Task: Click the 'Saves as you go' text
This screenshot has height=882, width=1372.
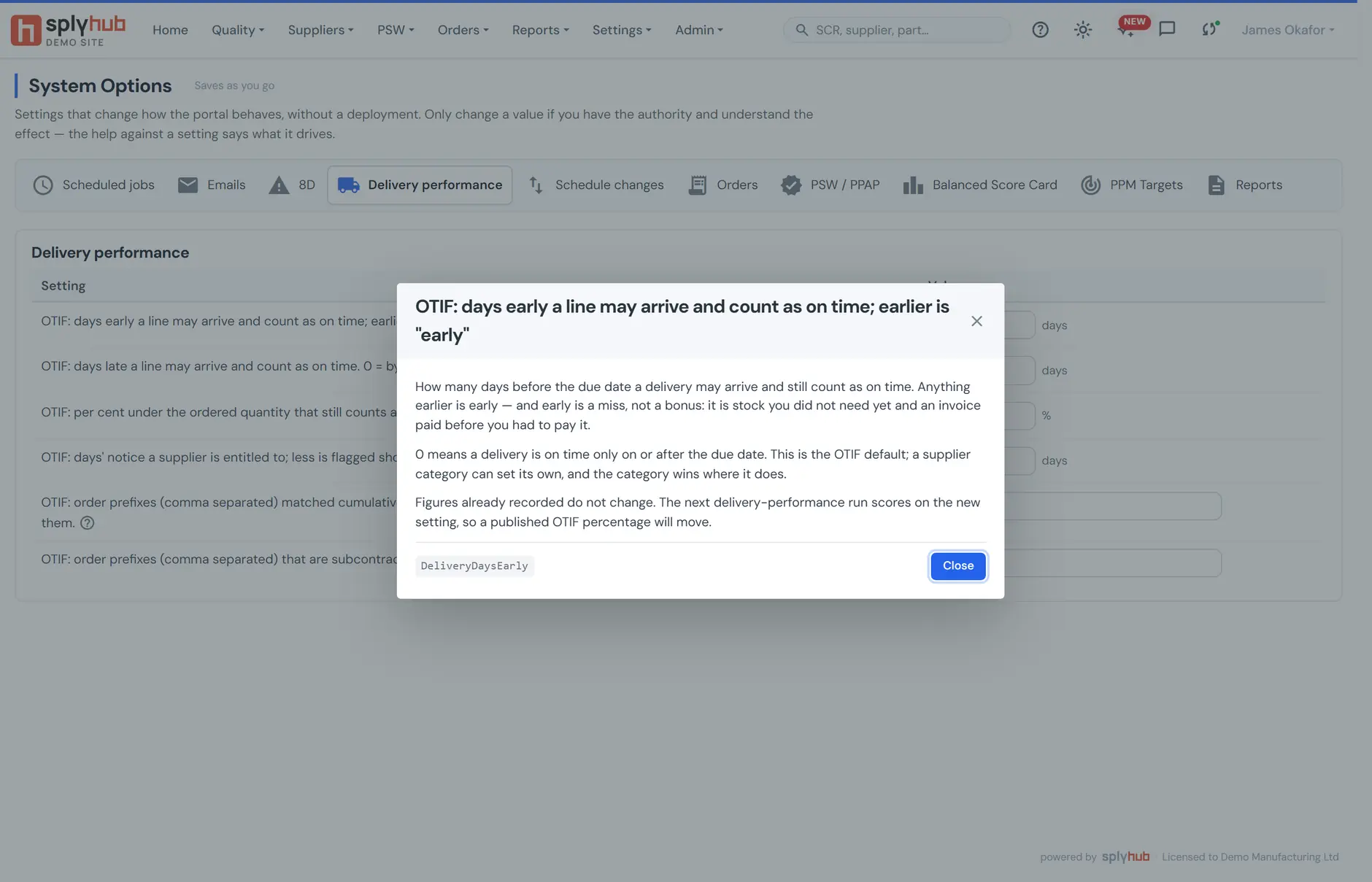Action: 234,85
